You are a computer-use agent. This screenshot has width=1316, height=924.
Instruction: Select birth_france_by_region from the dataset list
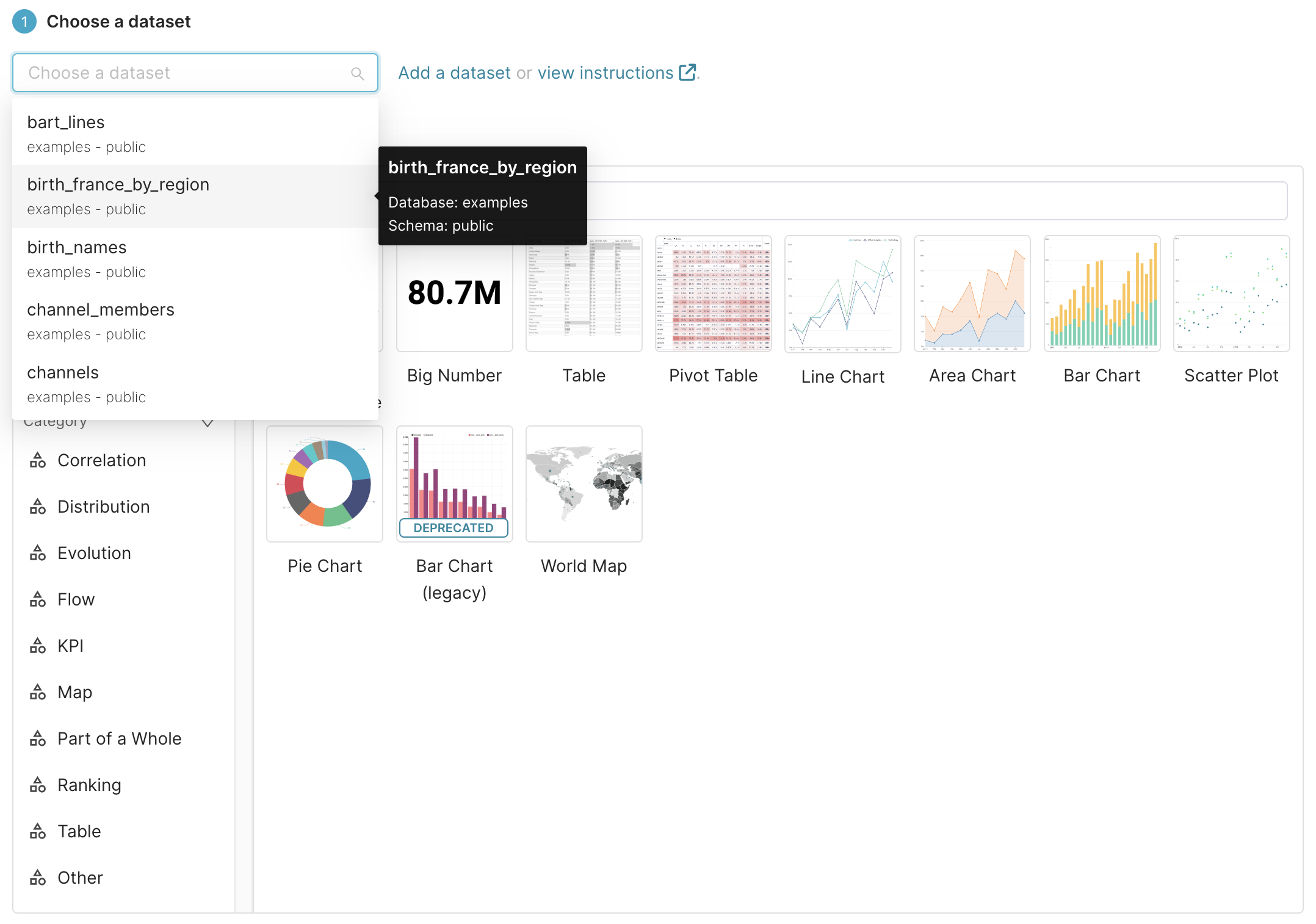pos(118,184)
